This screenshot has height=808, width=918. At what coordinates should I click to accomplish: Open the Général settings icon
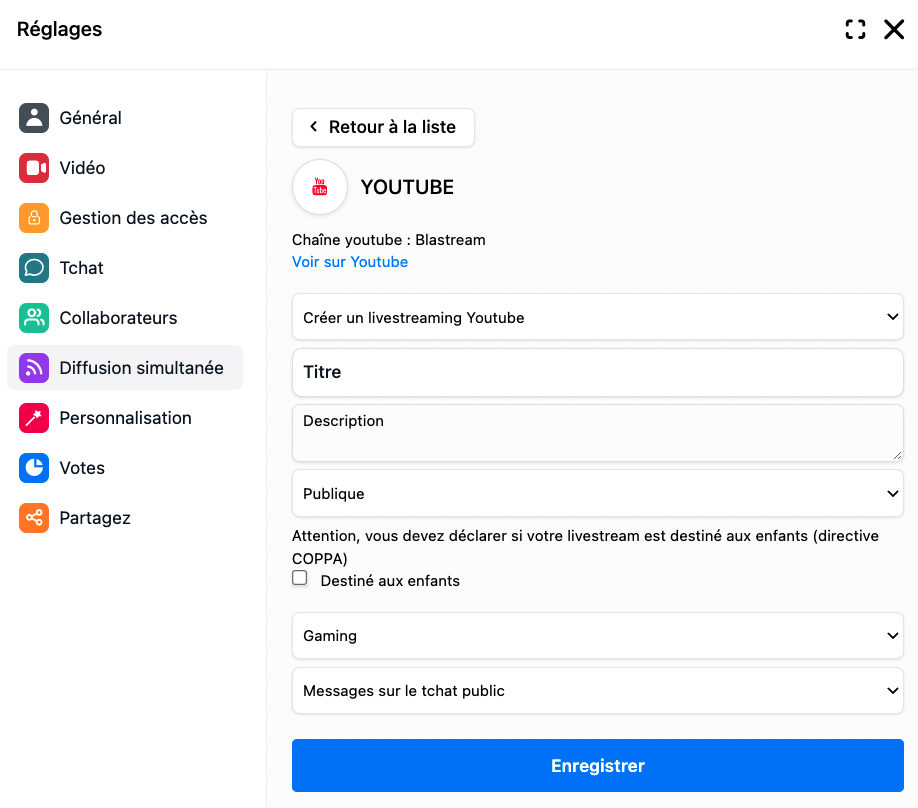[x=34, y=118]
